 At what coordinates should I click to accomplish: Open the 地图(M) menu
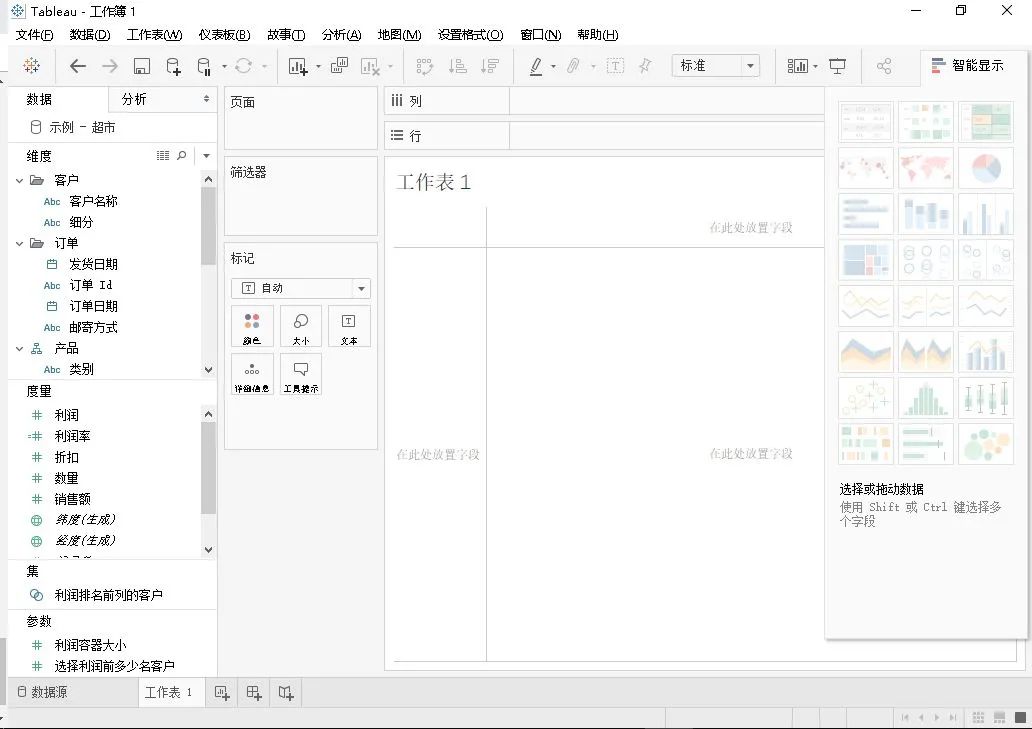tap(399, 35)
